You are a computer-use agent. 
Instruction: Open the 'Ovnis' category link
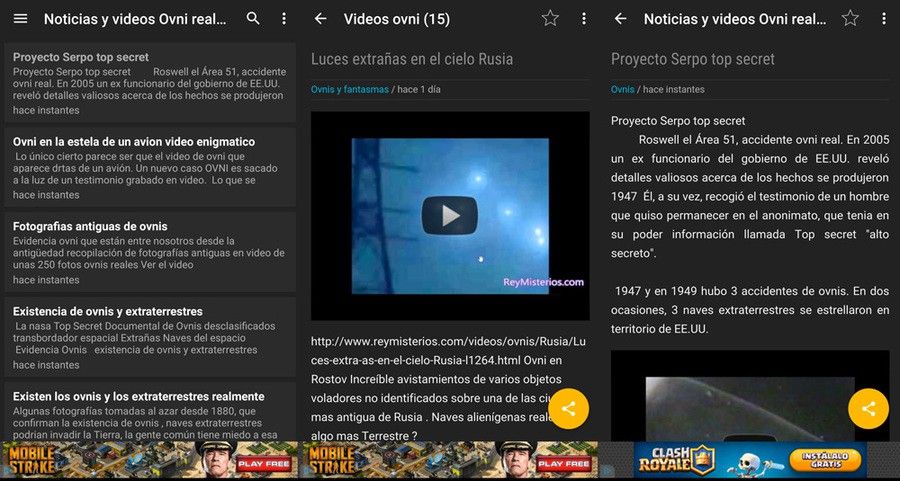coord(623,90)
